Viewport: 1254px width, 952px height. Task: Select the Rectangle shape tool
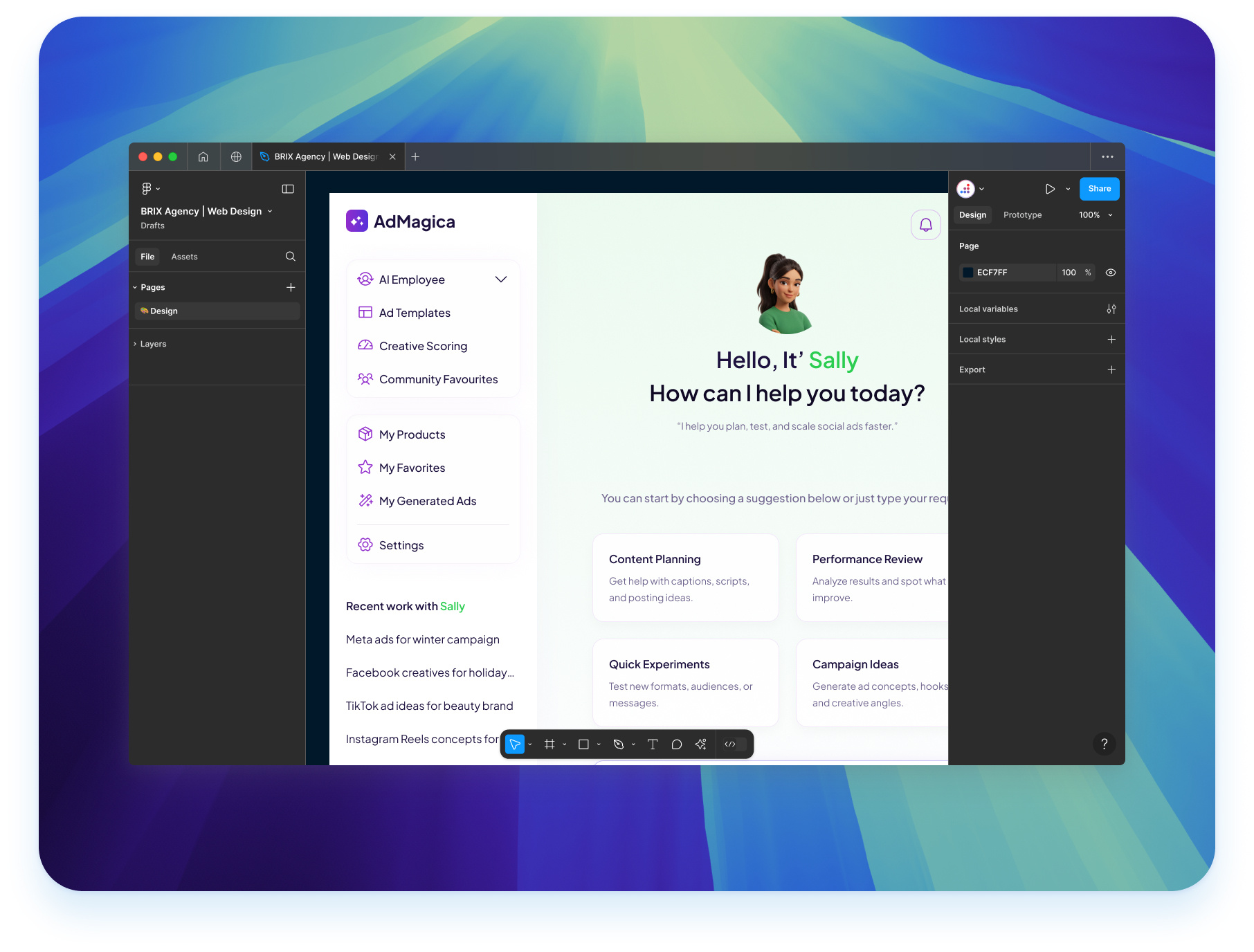[583, 744]
